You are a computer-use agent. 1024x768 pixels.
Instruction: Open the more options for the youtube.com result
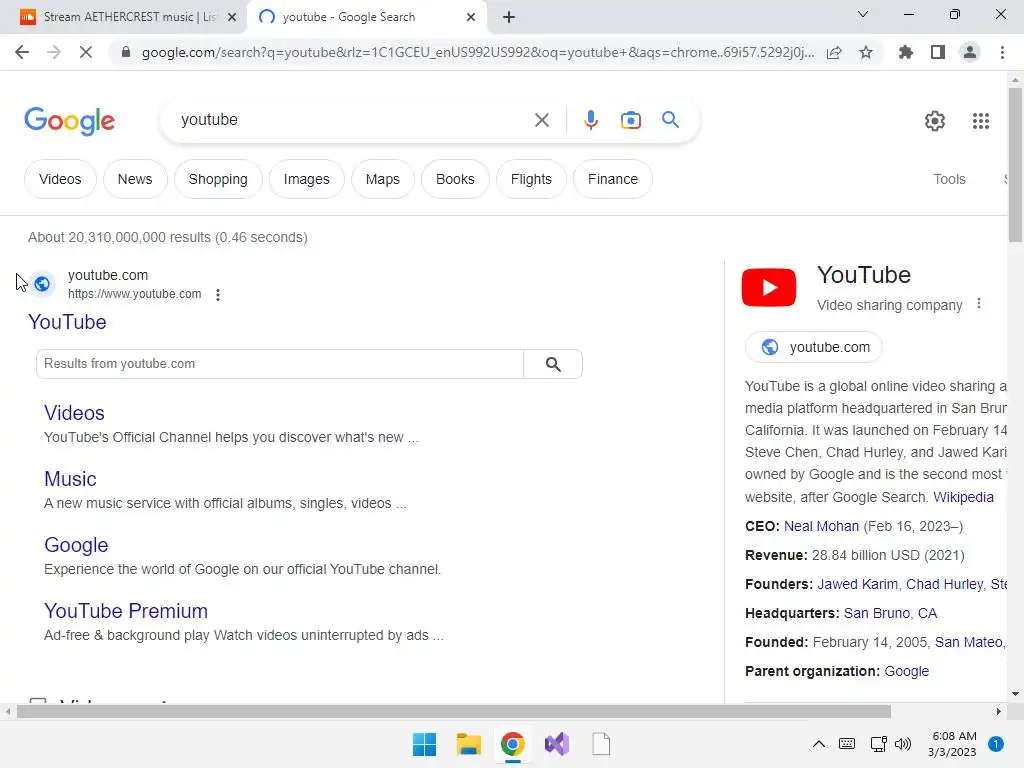[218, 295]
